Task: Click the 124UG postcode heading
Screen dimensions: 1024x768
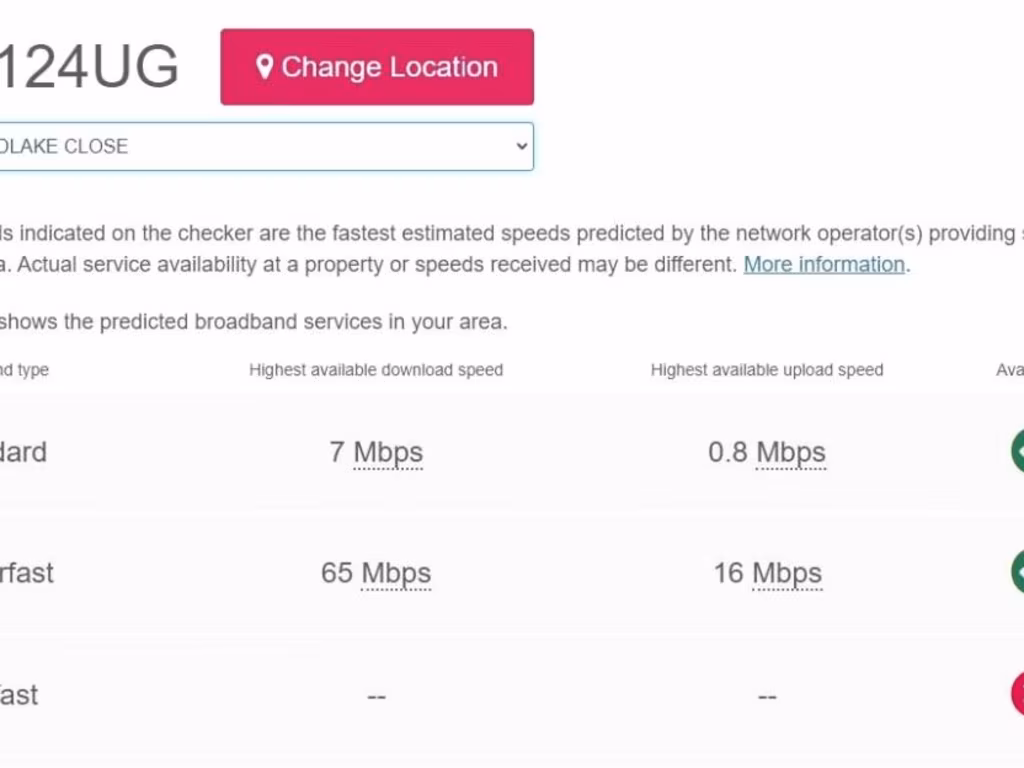Action: tap(88, 68)
